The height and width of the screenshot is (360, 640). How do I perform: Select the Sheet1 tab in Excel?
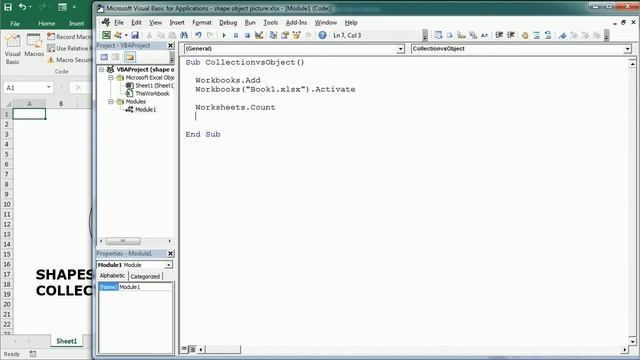pos(67,341)
